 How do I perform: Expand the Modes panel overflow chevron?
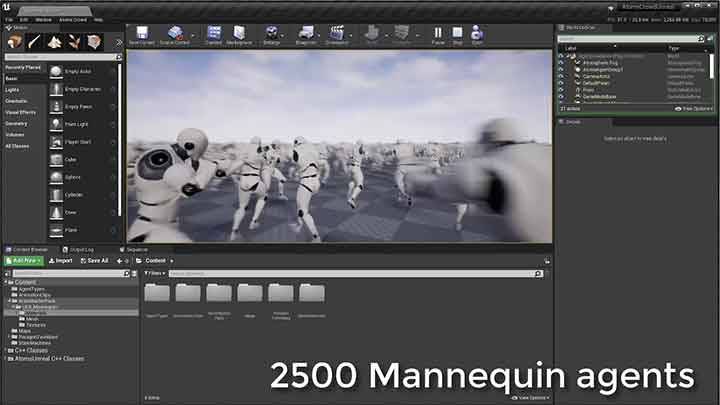pos(119,43)
